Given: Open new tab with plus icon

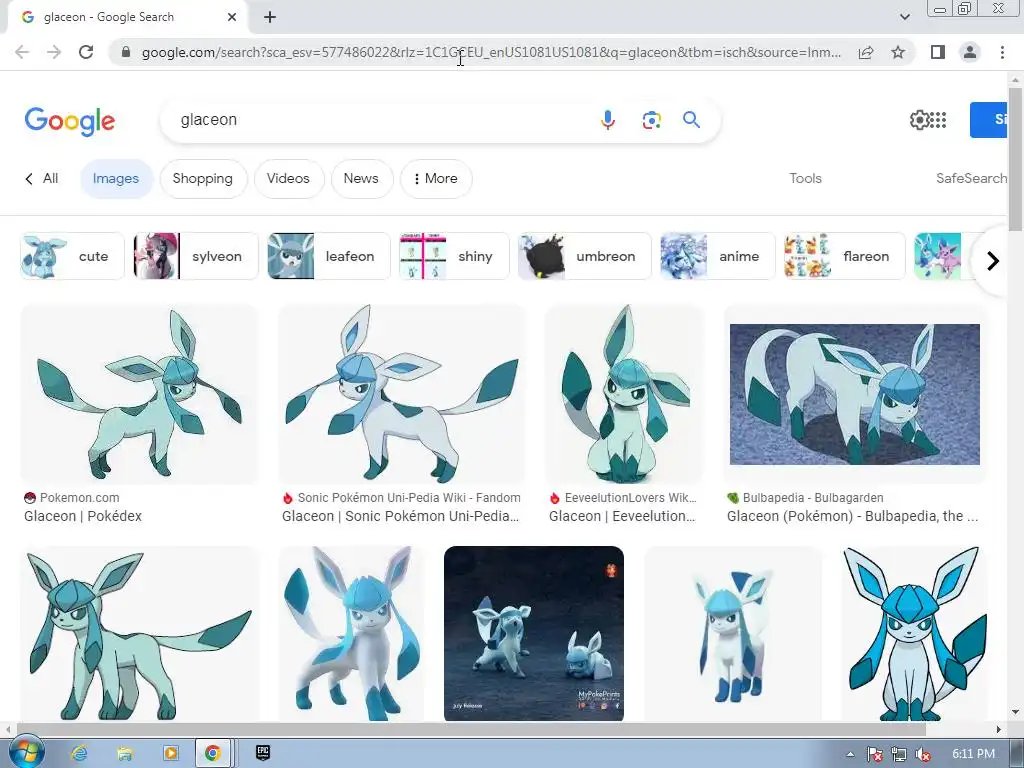Looking at the screenshot, I should (270, 18).
